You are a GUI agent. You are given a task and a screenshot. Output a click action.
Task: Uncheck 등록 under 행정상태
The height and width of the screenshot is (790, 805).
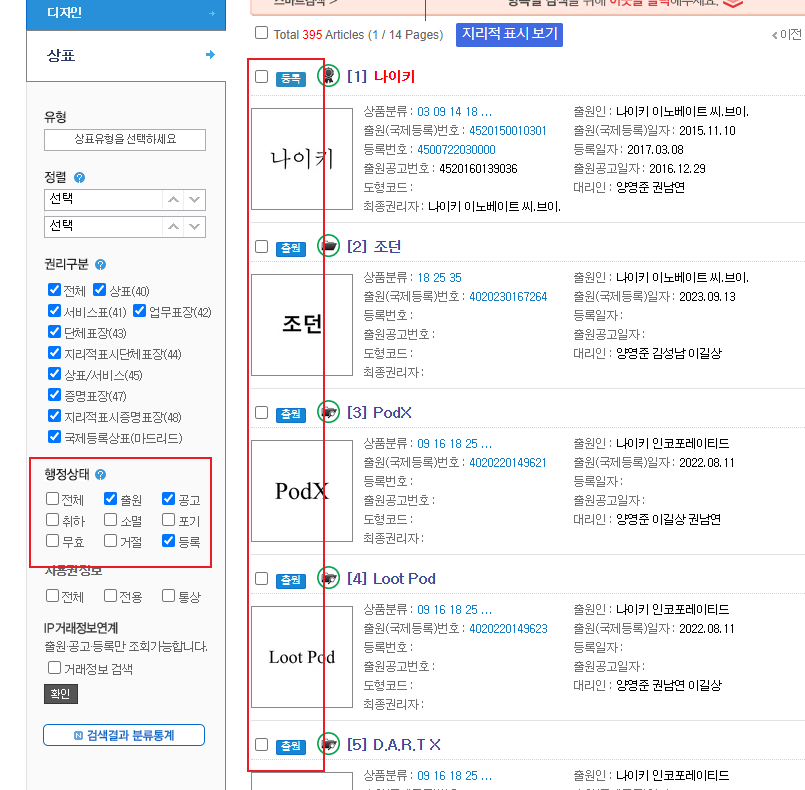point(168,541)
